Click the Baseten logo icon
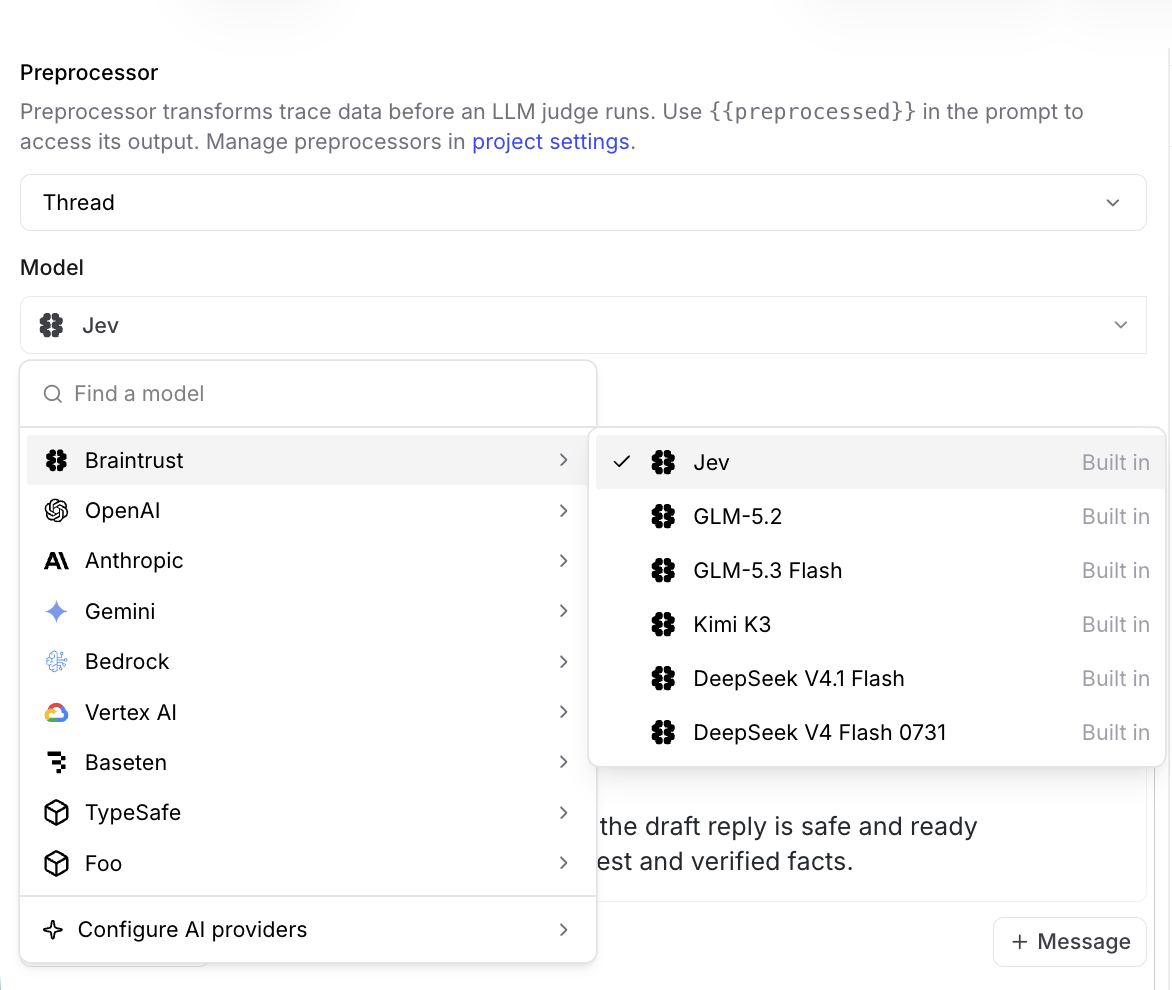 pos(57,762)
